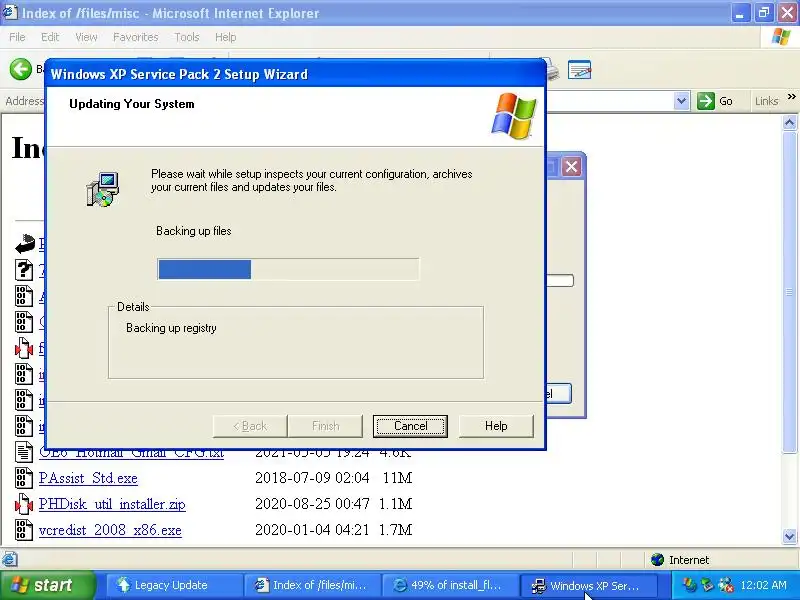Viewport: 800px width, 600px height.
Task: Switch to Legacy Update in taskbar
Action: [173, 585]
